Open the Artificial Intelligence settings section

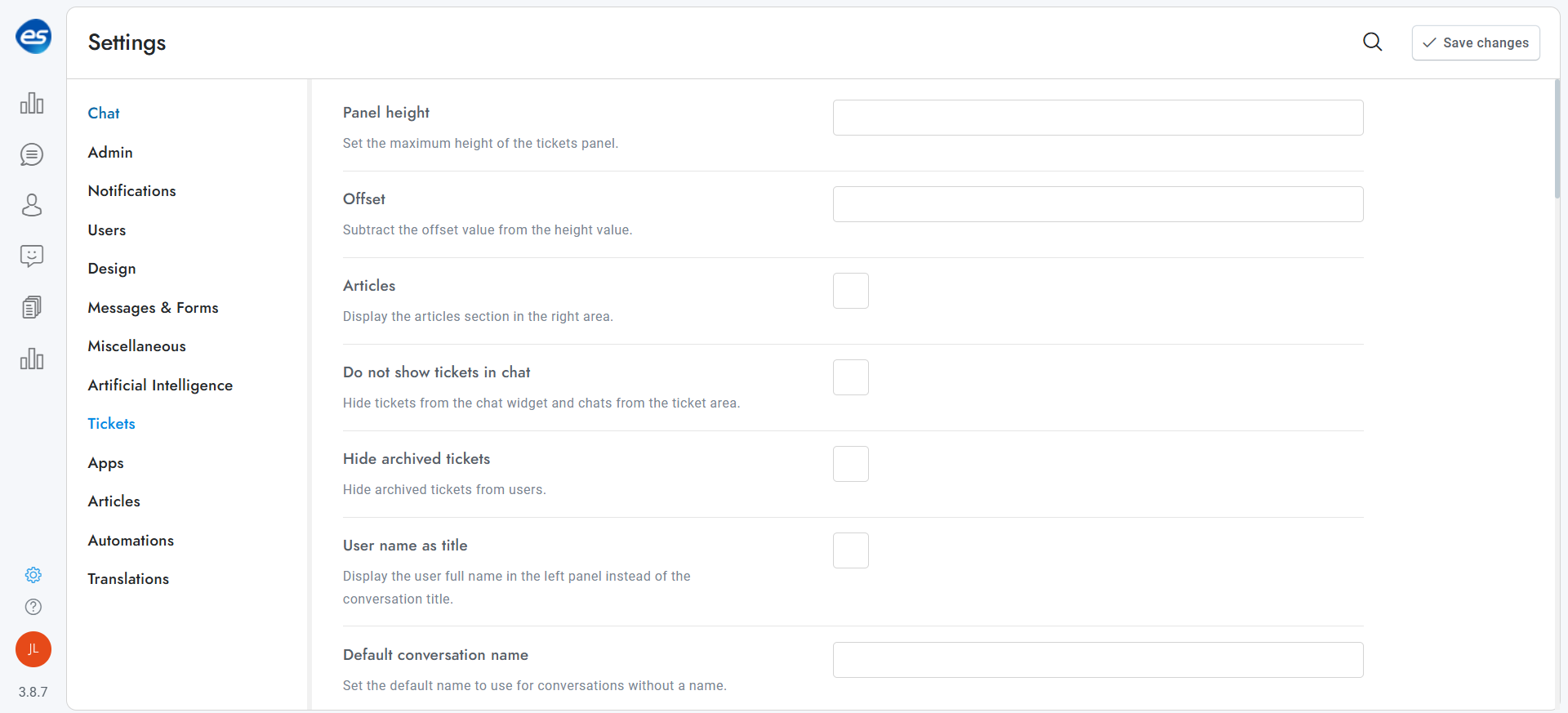click(160, 385)
